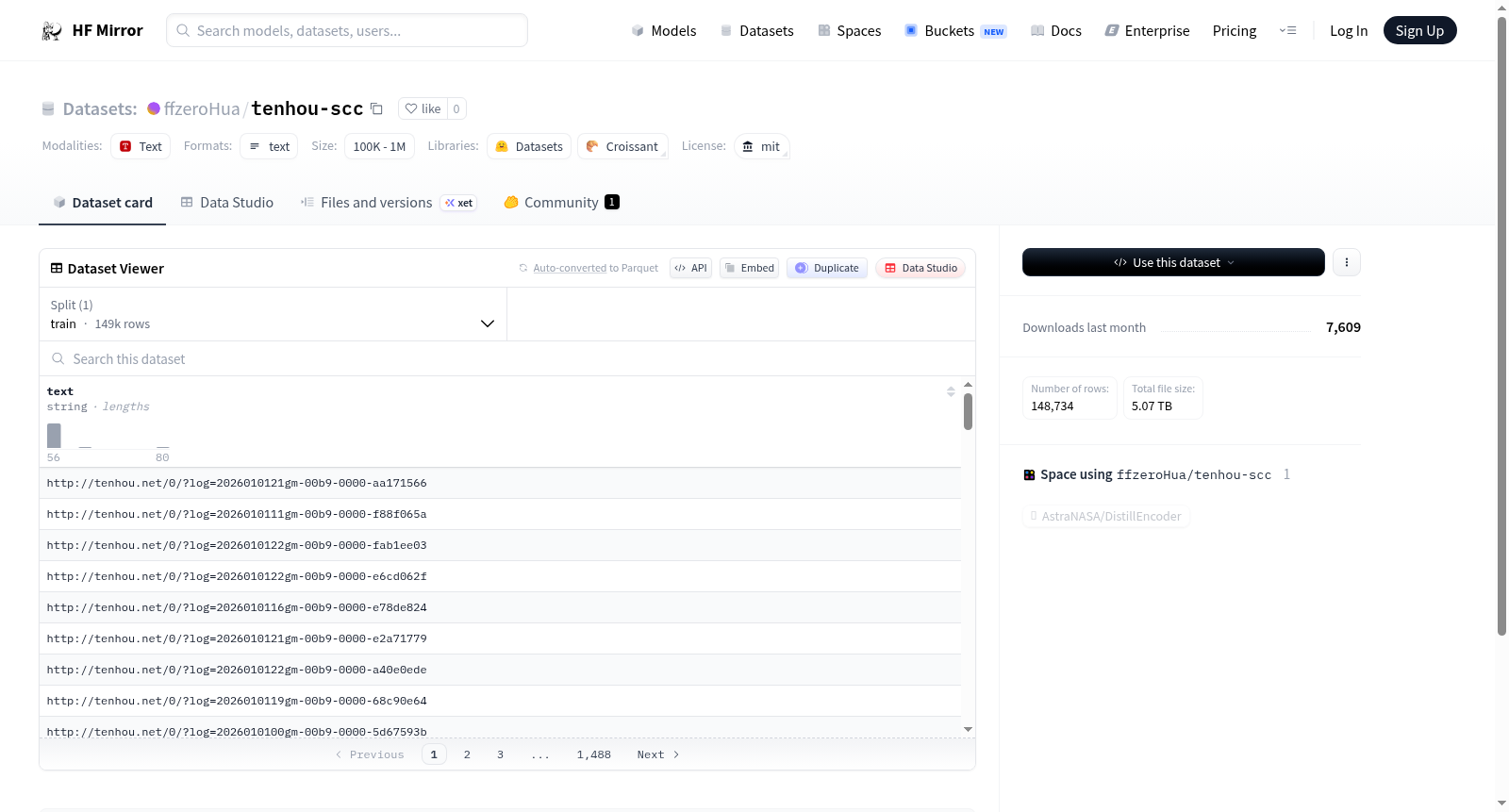1509x812 pixels.
Task: Select the Text modality tag
Action: [141, 146]
